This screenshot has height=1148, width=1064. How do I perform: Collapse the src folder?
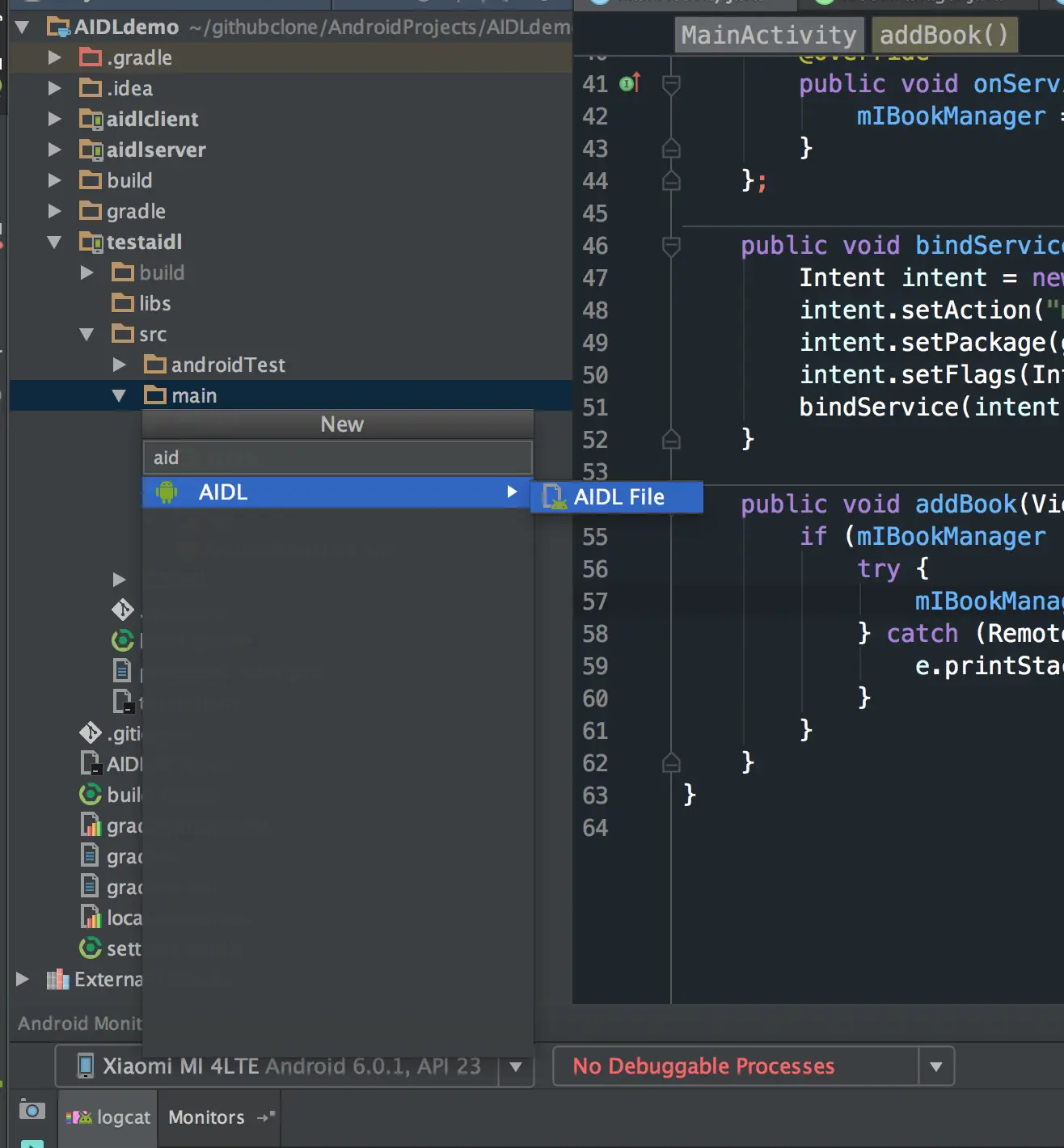click(87, 335)
